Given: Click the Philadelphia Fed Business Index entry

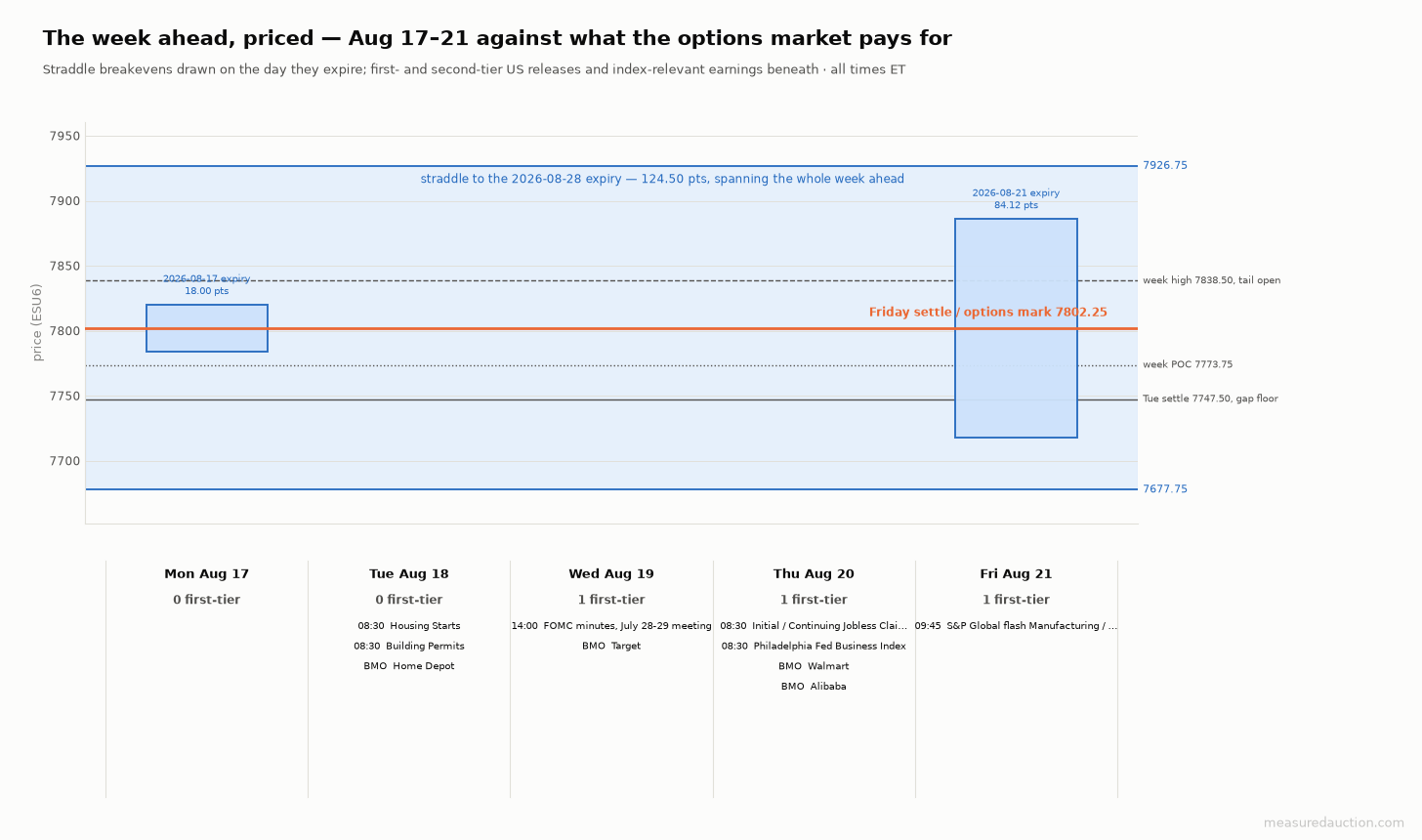Looking at the screenshot, I should tap(814, 647).
